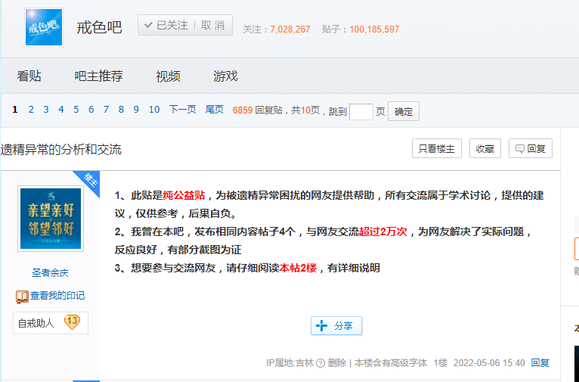Image resolution: width=579 pixels, height=382 pixels.
Task: Open the book icon next to 查看我的印记
Action: tap(22, 296)
